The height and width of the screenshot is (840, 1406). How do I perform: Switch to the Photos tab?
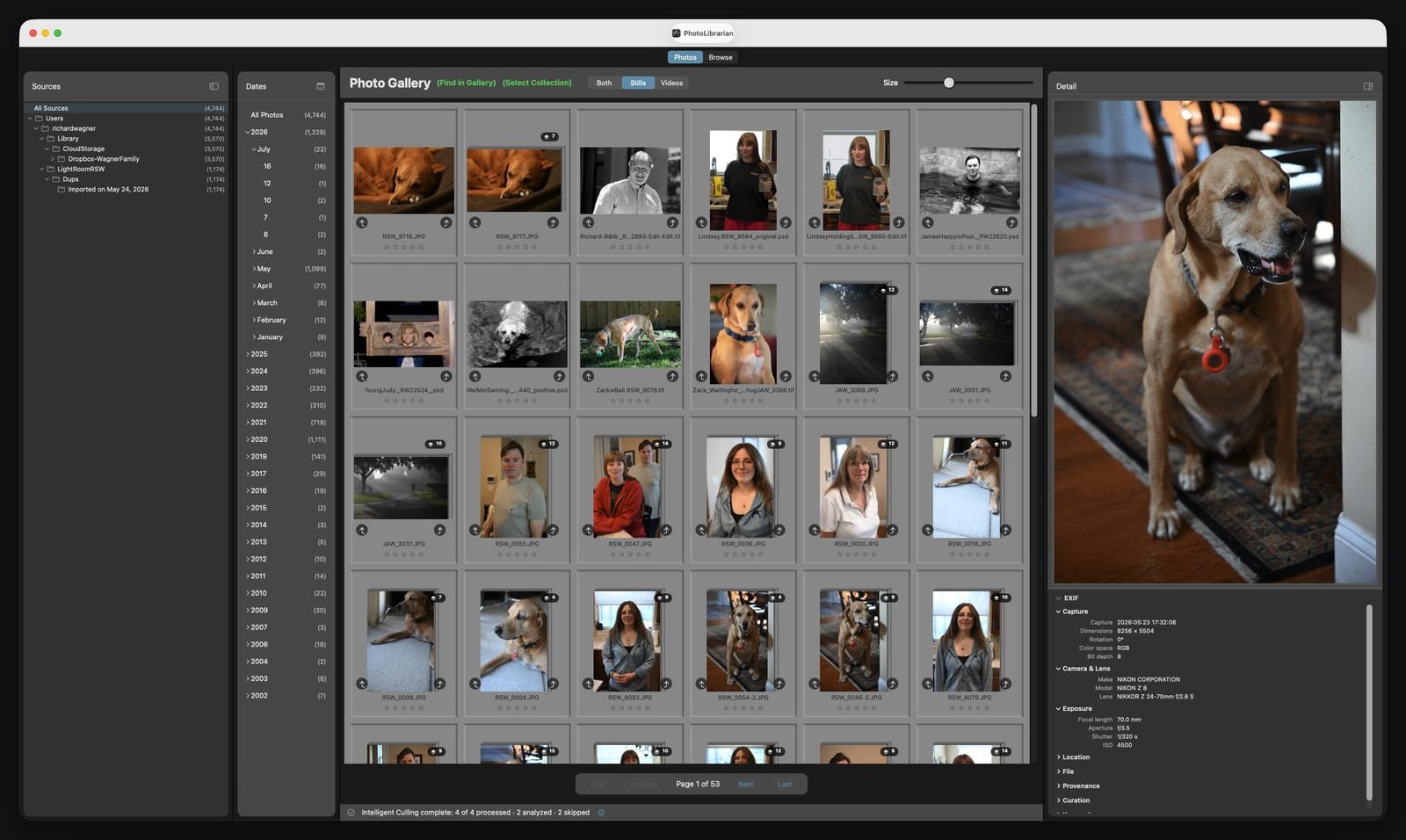(x=685, y=57)
